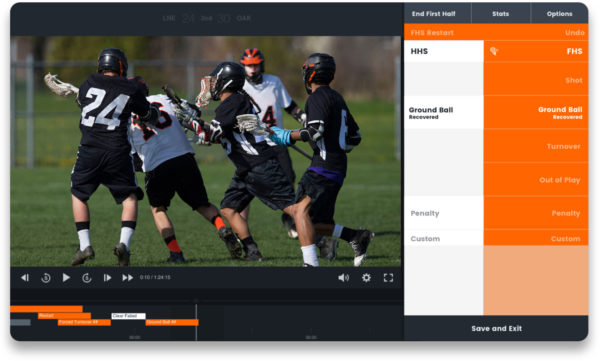Undo the FHS Restart event
This screenshot has width=600, height=361.
[x=574, y=33]
